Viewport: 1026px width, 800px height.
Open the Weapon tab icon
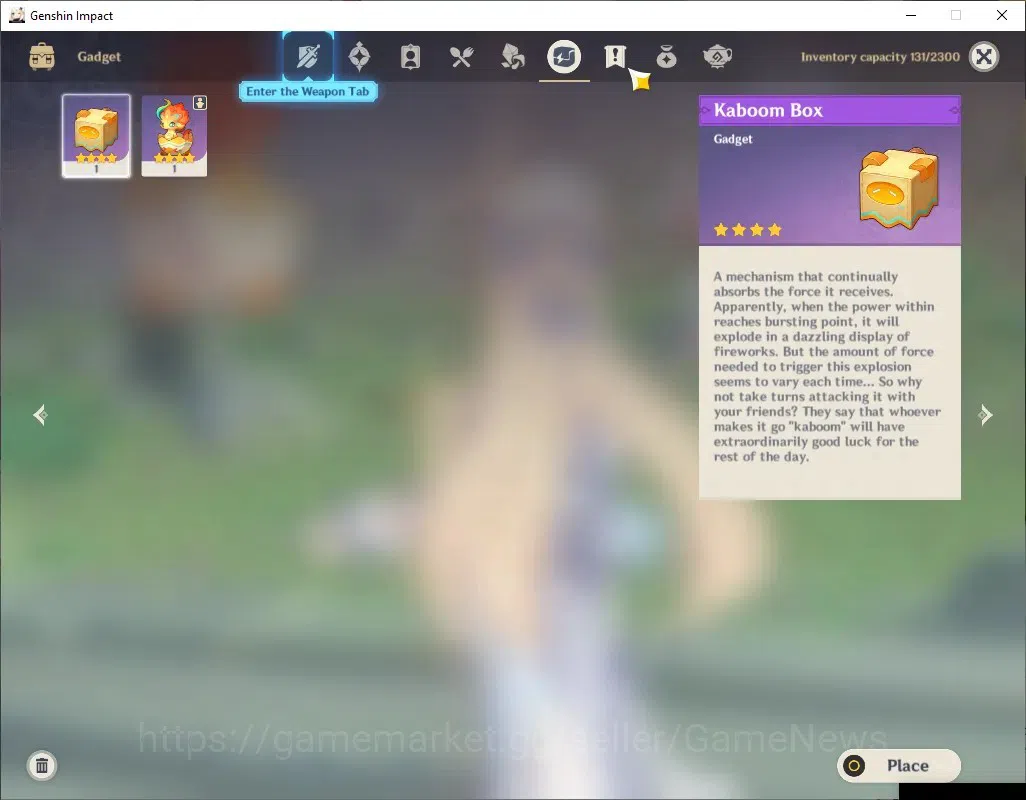pyautogui.click(x=308, y=57)
